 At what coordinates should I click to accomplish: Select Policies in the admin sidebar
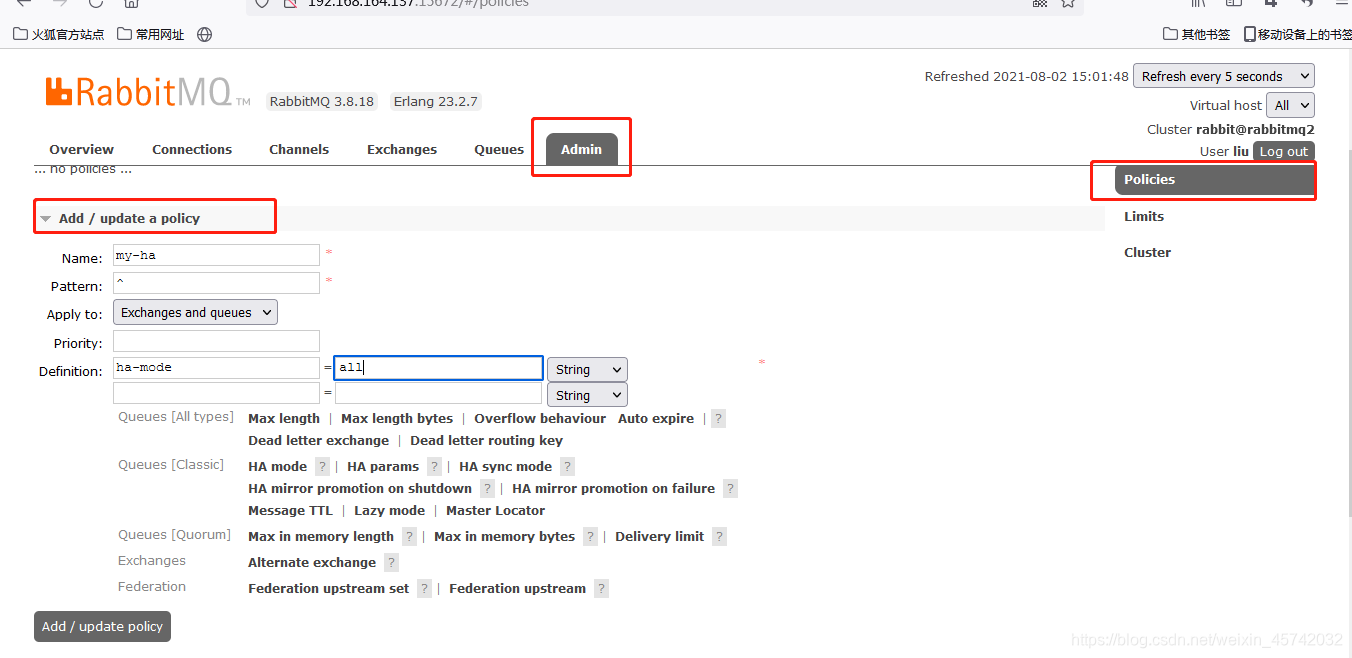tap(1214, 180)
